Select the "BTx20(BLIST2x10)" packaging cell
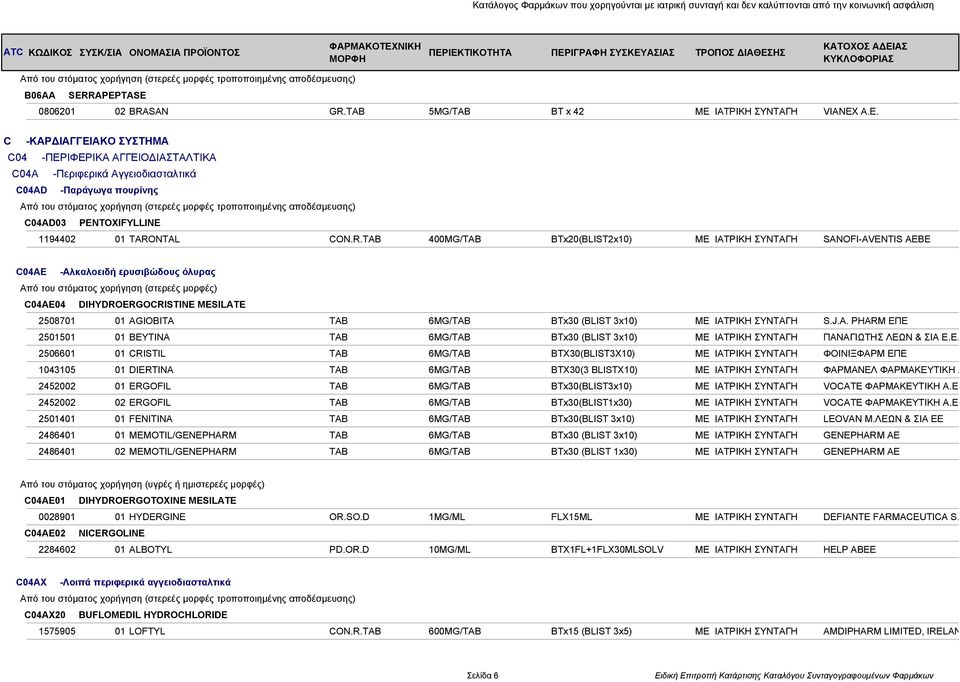The width and height of the screenshot is (960, 682). (591, 239)
